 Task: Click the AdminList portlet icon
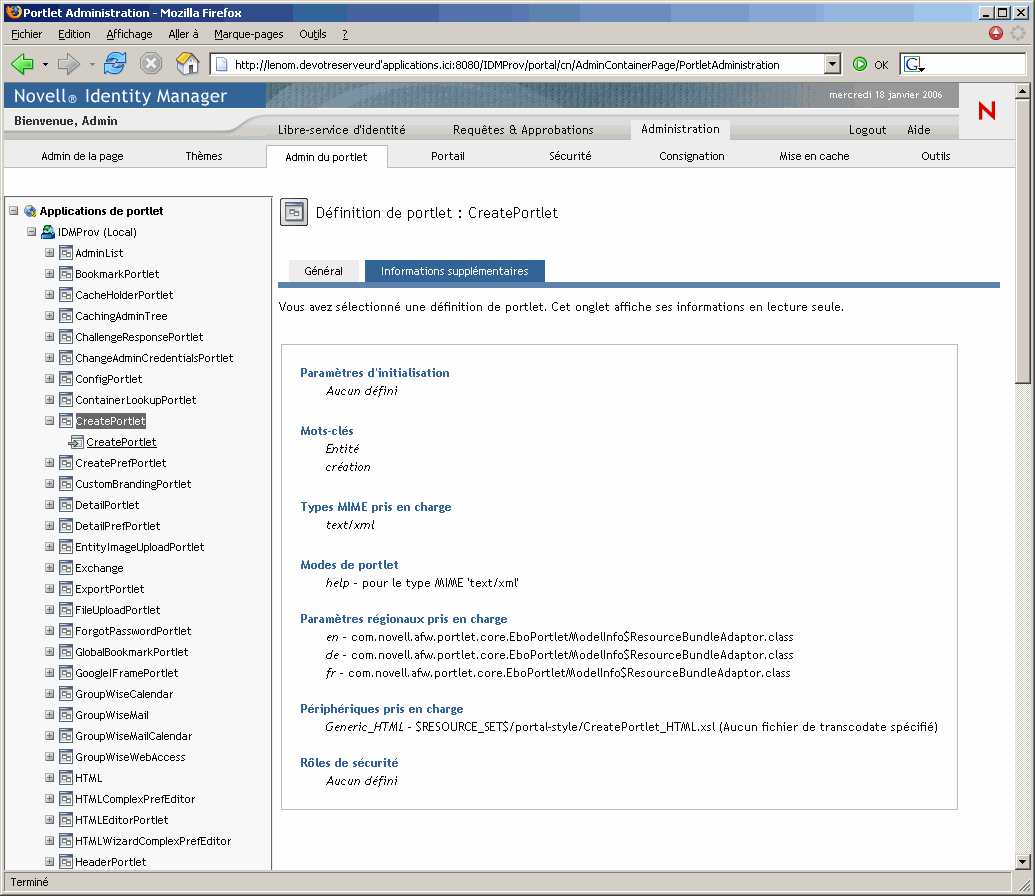[x=65, y=253]
